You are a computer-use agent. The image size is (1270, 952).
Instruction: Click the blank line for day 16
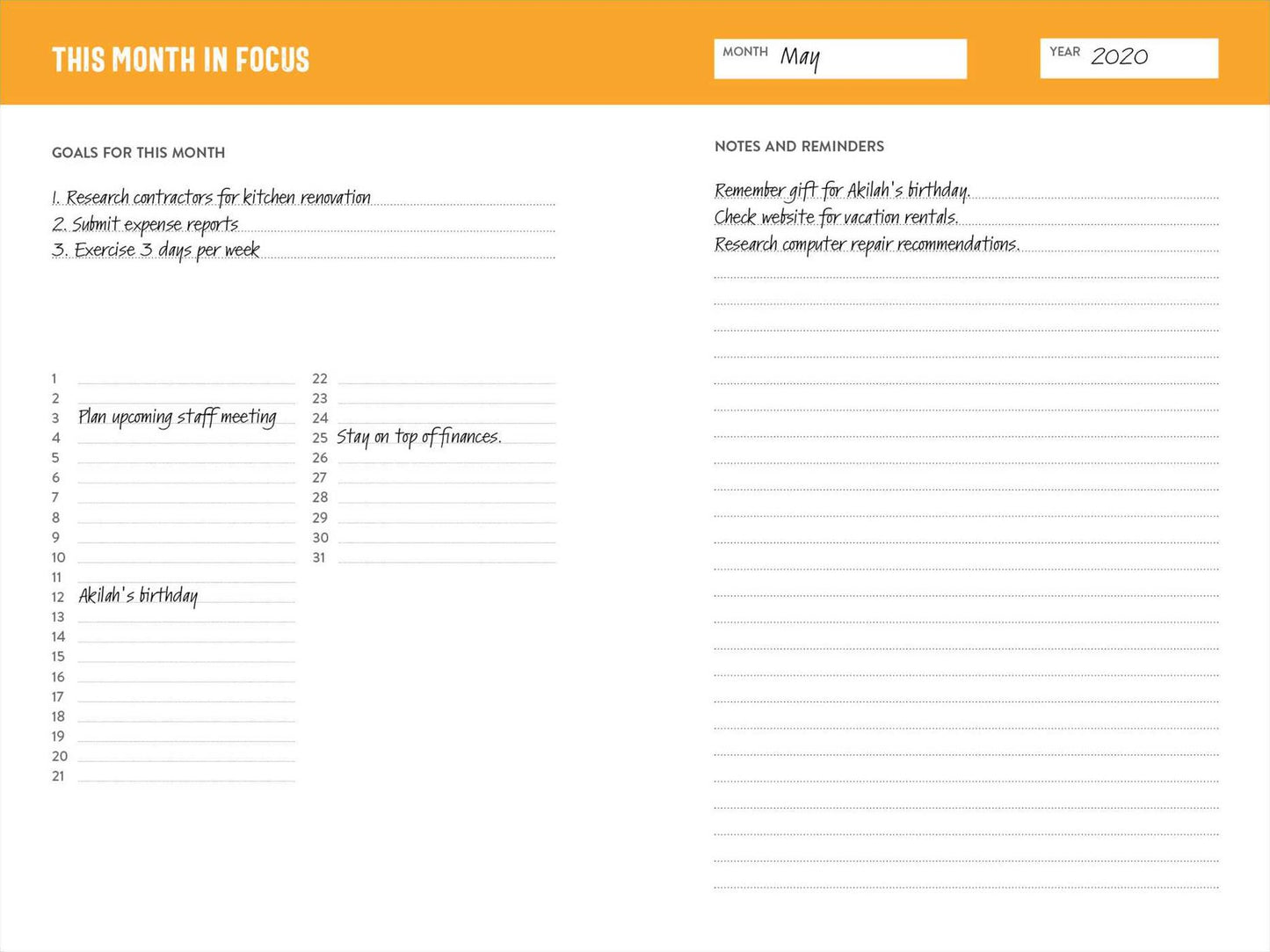click(x=186, y=677)
